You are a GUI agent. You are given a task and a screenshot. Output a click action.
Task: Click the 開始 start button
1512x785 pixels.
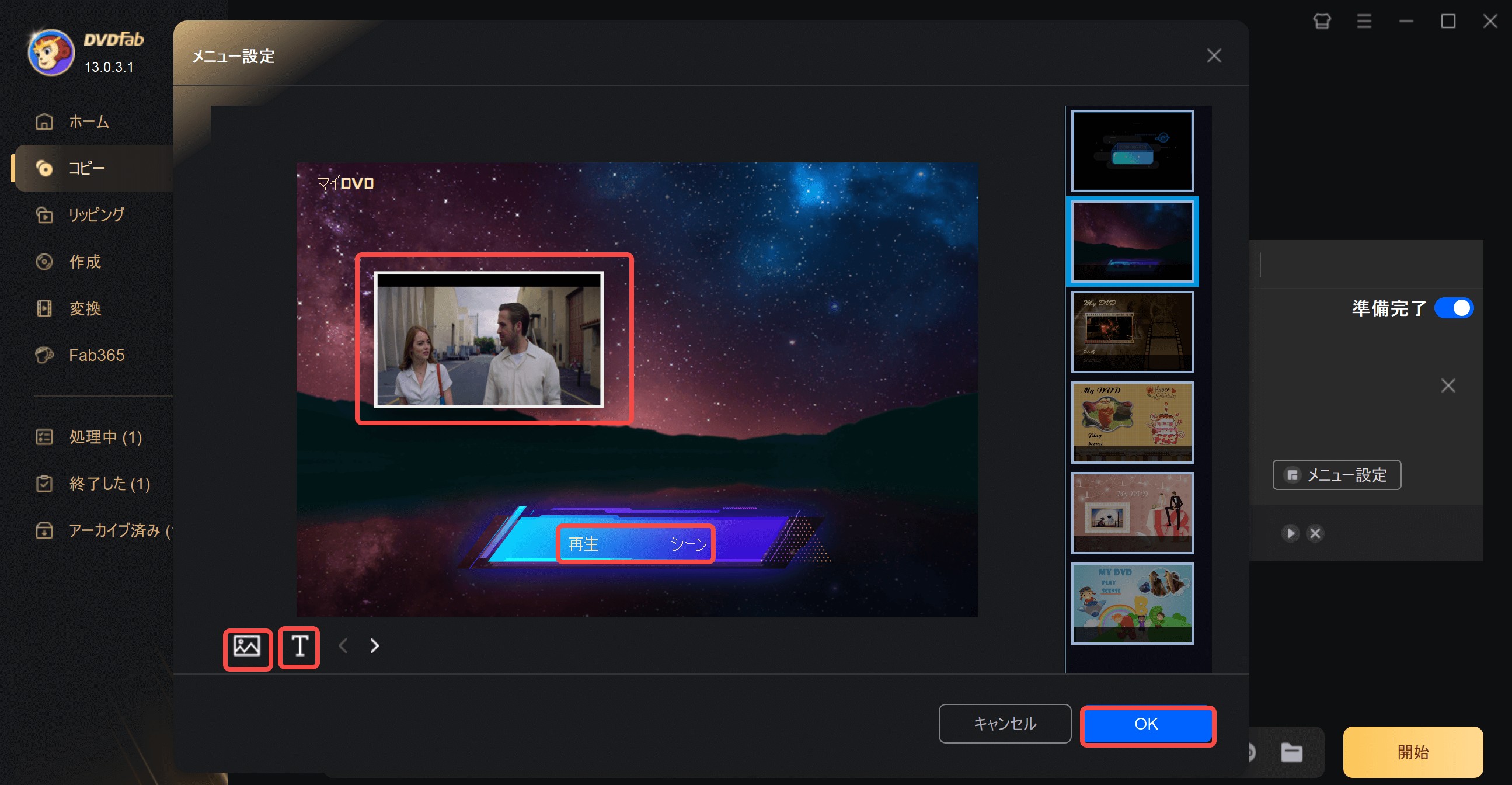click(1413, 752)
